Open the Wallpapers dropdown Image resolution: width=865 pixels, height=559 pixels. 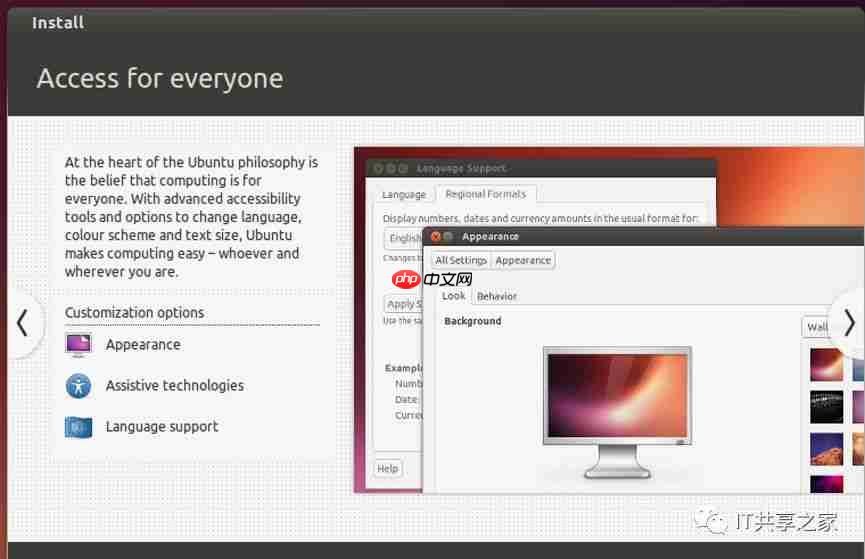coord(815,327)
